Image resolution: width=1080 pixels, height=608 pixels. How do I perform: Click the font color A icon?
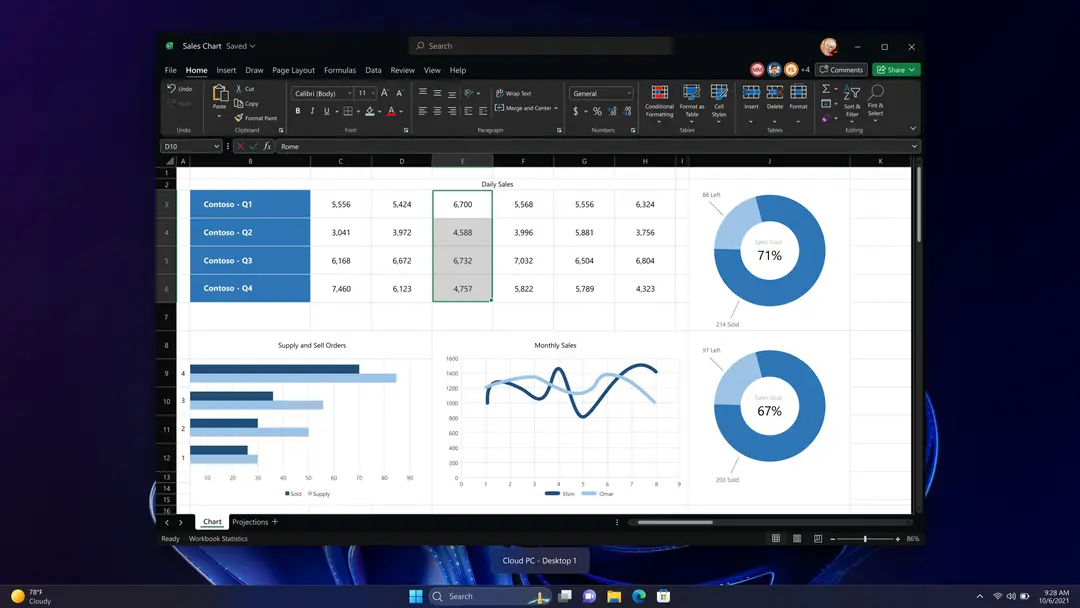(x=391, y=111)
